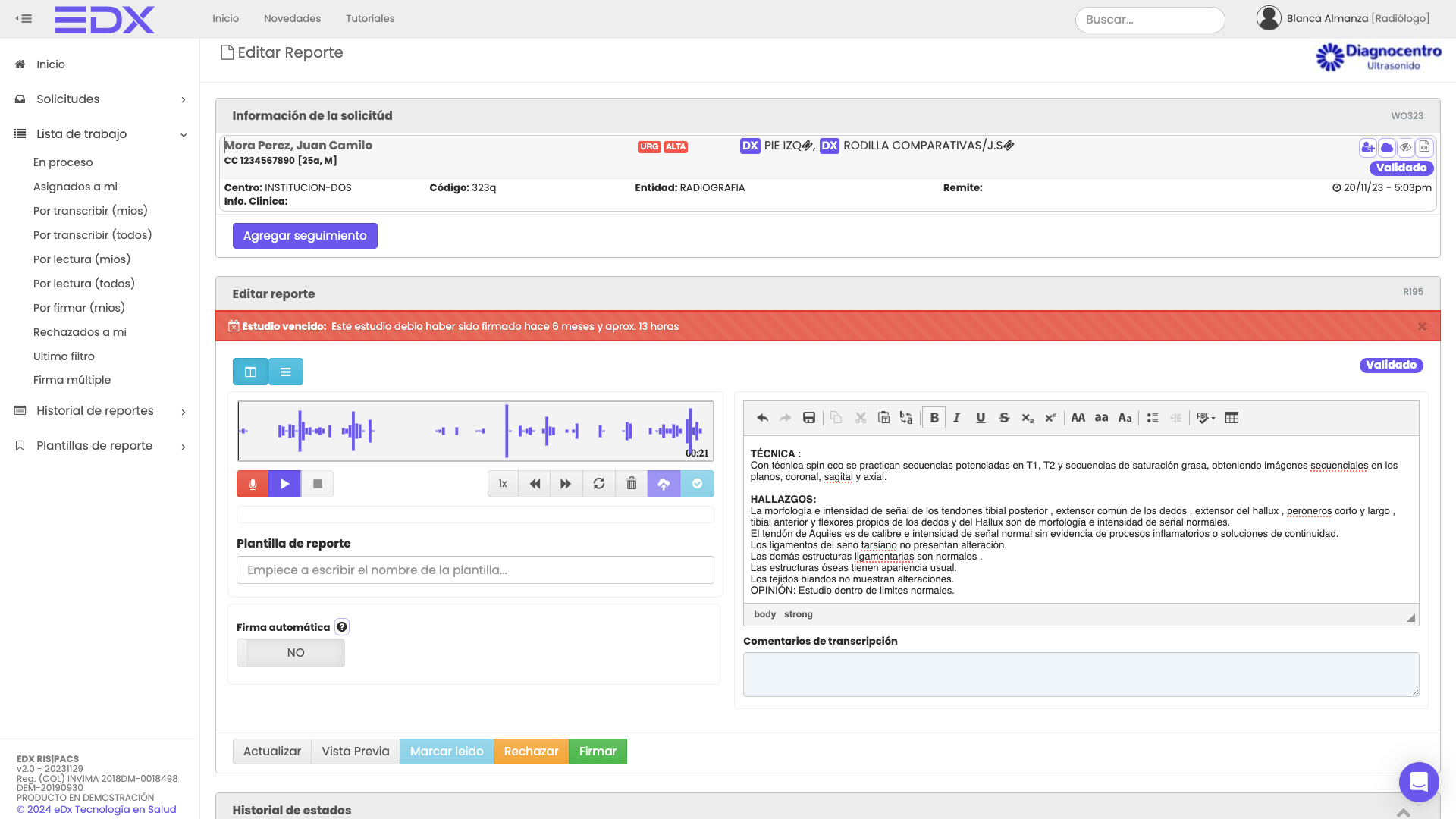This screenshot has height=819, width=1456.
Task: Open Rechazados a mi list
Action: tap(80, 332)
